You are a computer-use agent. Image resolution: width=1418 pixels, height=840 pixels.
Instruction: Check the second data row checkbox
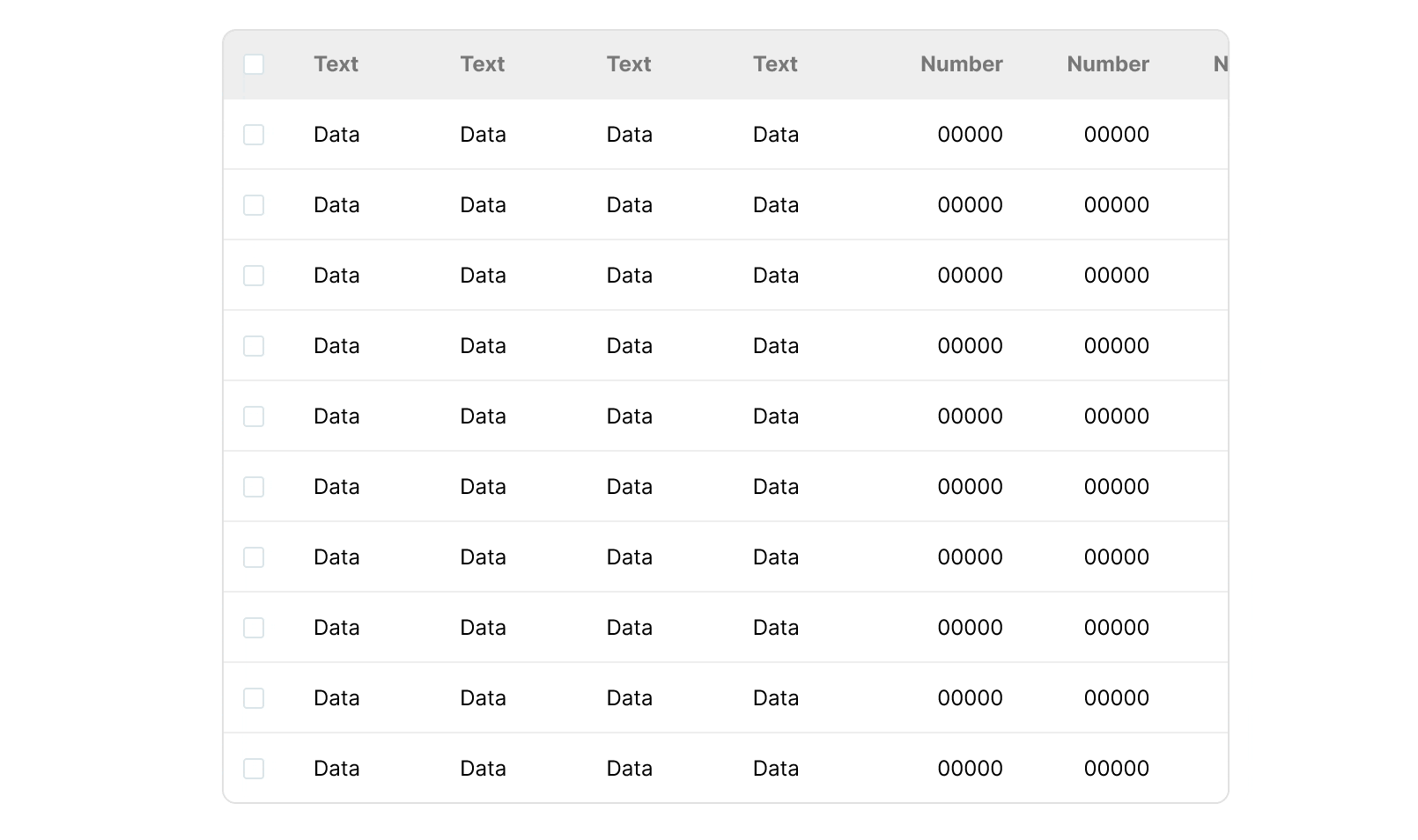254,205
